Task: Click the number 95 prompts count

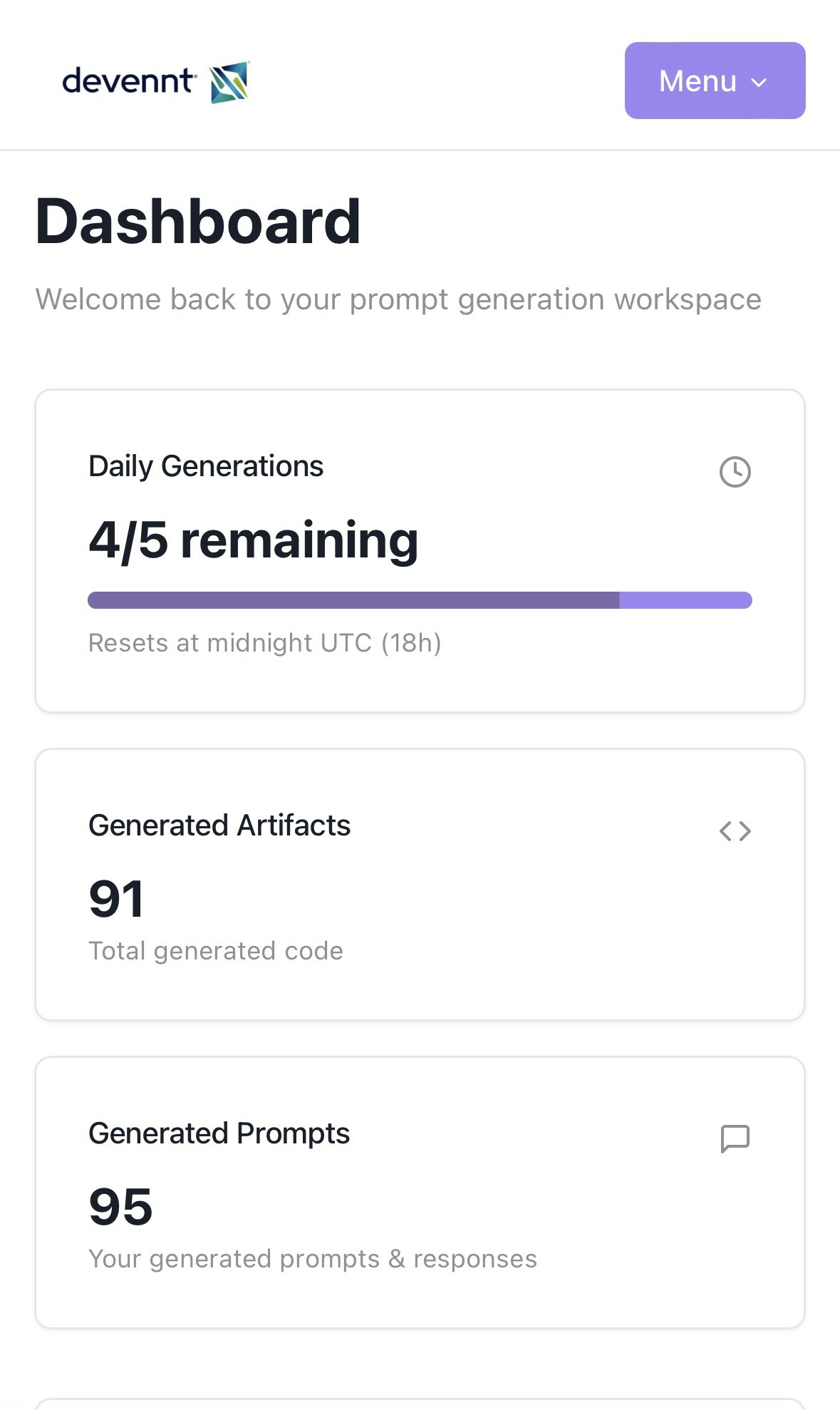Action: pyautogui.click(x=120, y=1207)
